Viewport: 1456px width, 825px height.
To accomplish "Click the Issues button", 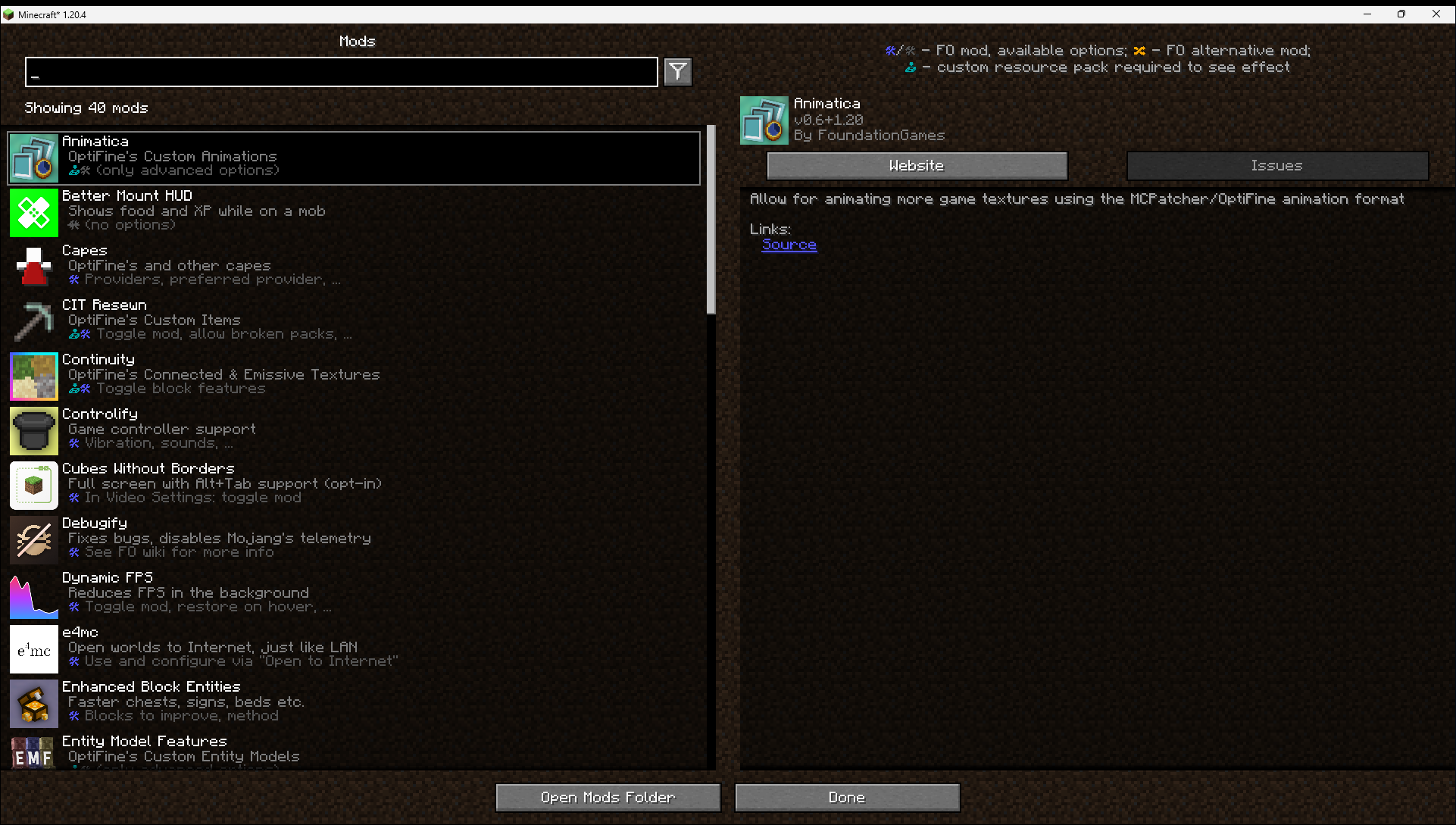I will [x=1277, y=166].
